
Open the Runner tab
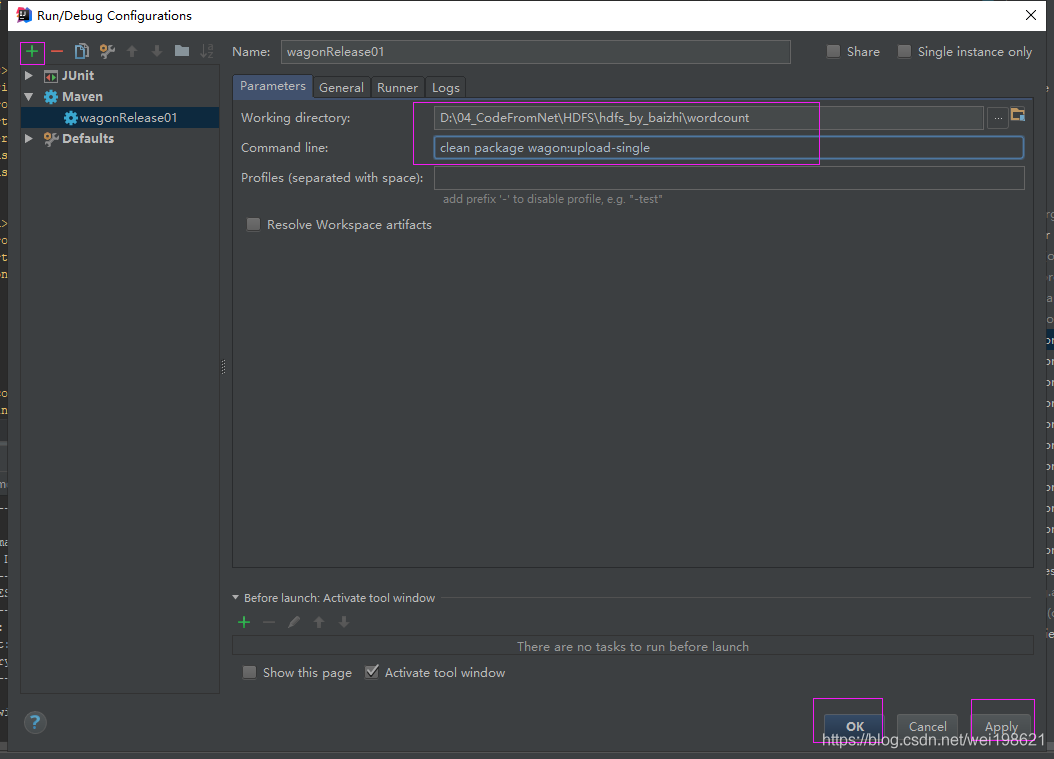coord(397,87)
